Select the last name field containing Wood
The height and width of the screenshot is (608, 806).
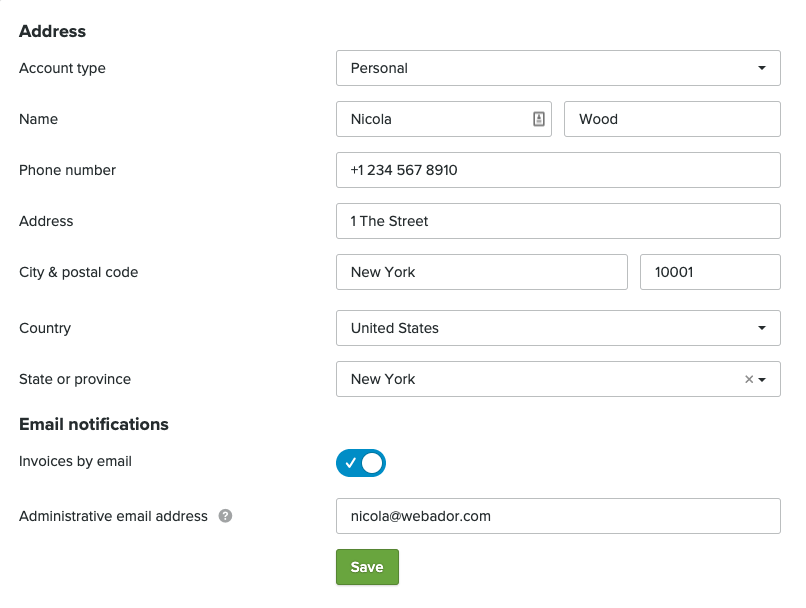click(671, 119)
